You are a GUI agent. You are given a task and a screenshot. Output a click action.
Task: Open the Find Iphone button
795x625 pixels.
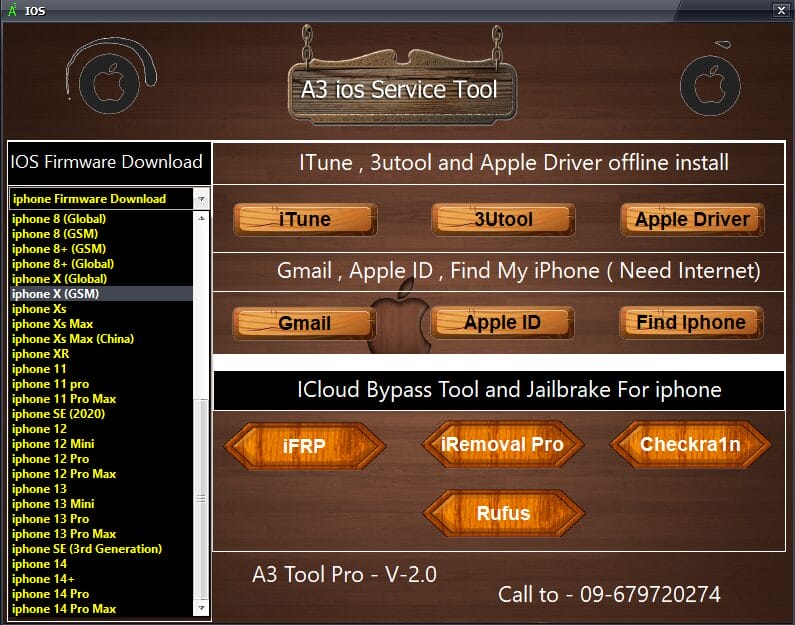[x=691, y=322]
